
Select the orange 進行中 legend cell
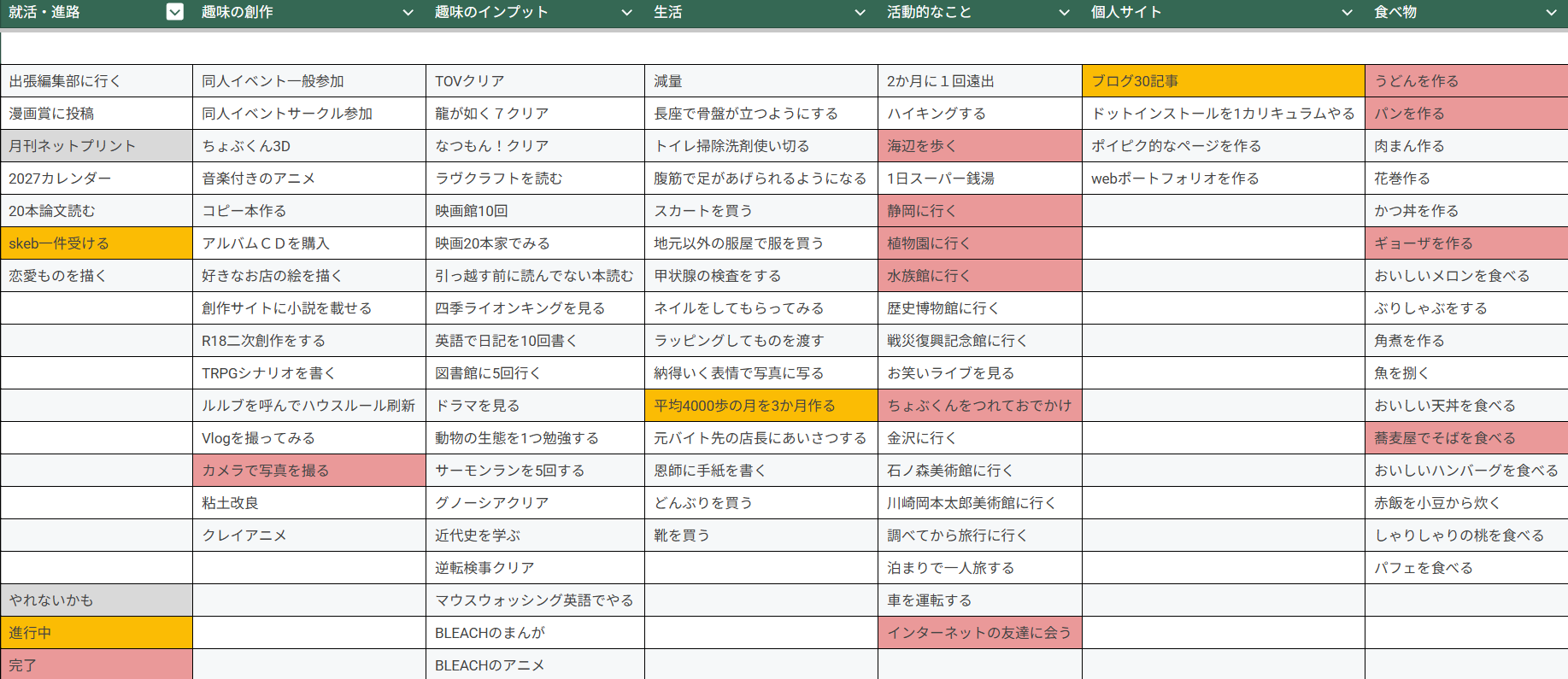click(x=97, y=633)
